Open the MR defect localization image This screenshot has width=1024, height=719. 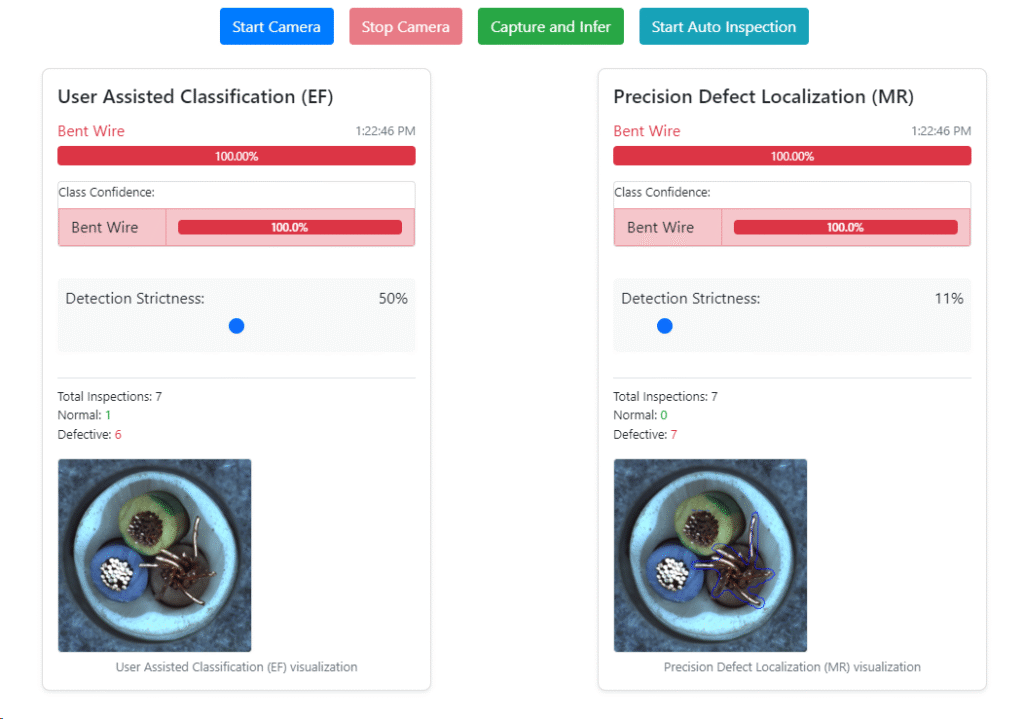point(710,555)
